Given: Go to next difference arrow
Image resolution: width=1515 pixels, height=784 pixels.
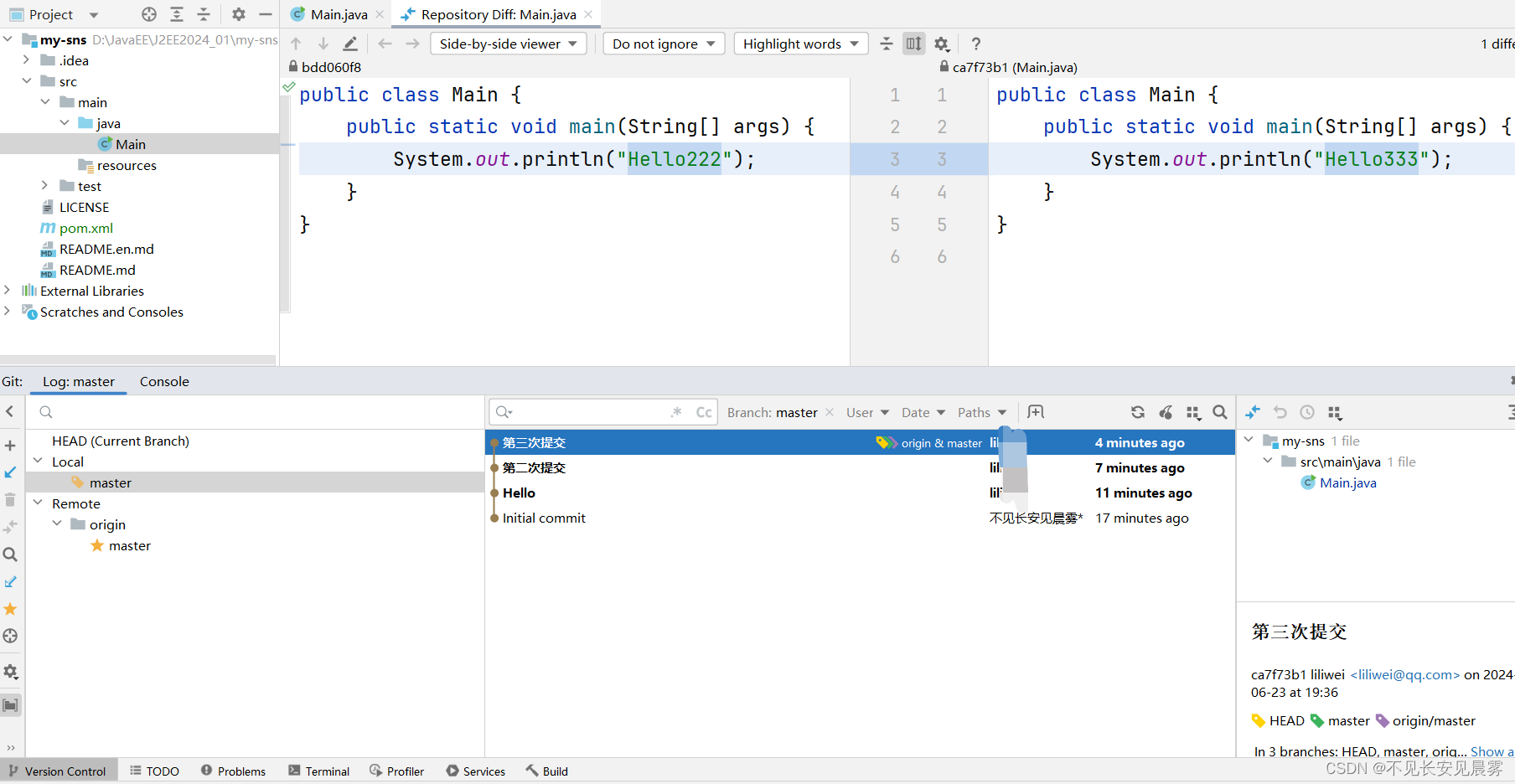Looking at the screenshot, I should pos(323,44).
